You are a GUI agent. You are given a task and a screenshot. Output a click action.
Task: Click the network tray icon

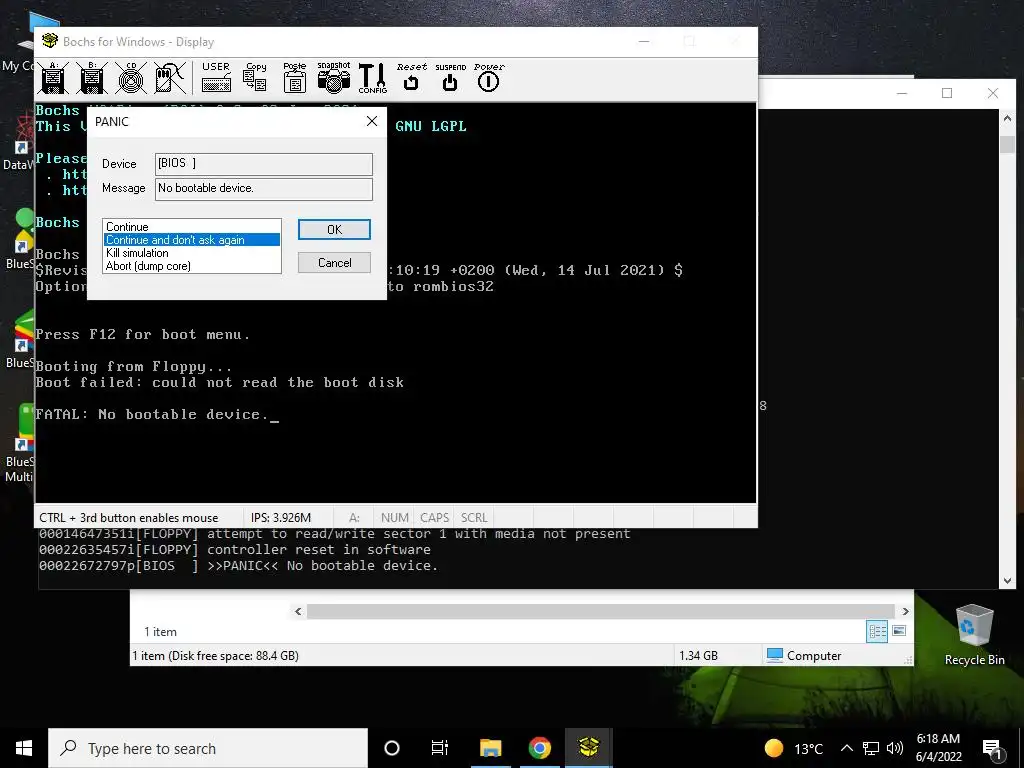[871, 748]
